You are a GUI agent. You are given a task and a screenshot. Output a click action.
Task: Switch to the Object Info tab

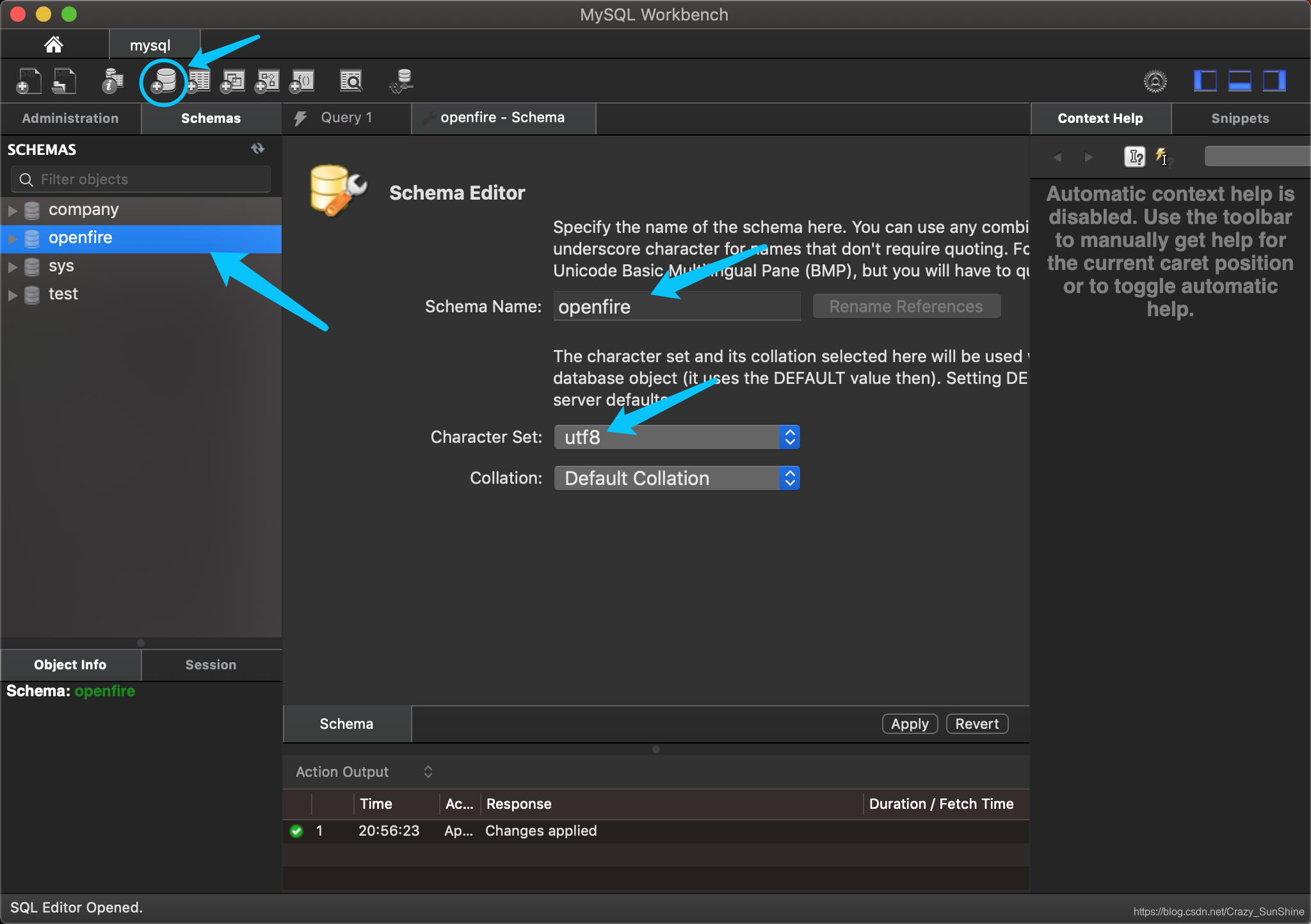tap(70, 665)
